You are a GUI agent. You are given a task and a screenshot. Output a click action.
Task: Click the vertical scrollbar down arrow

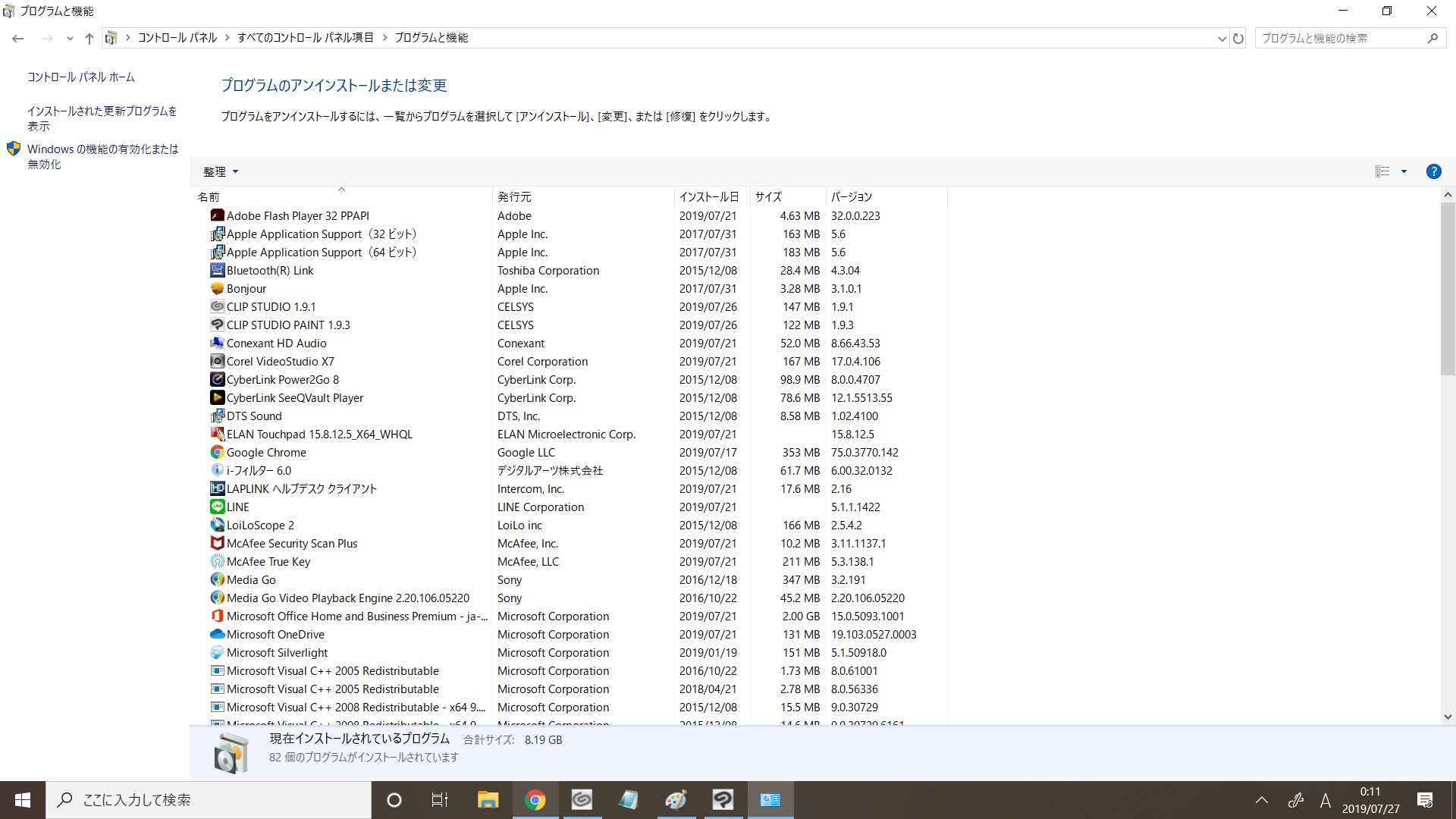1448,717
